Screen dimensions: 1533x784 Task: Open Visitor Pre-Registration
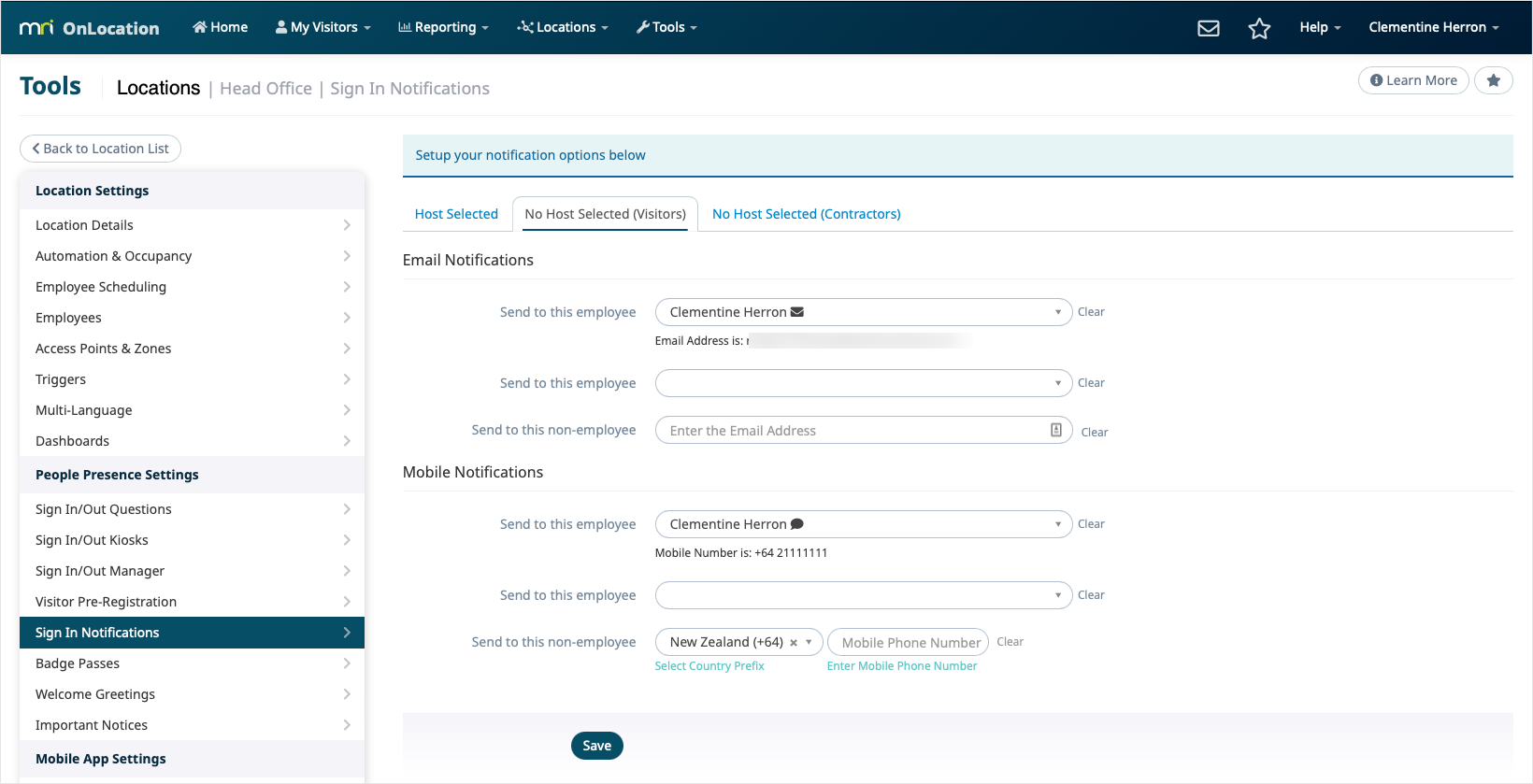[x=192, y=602]
